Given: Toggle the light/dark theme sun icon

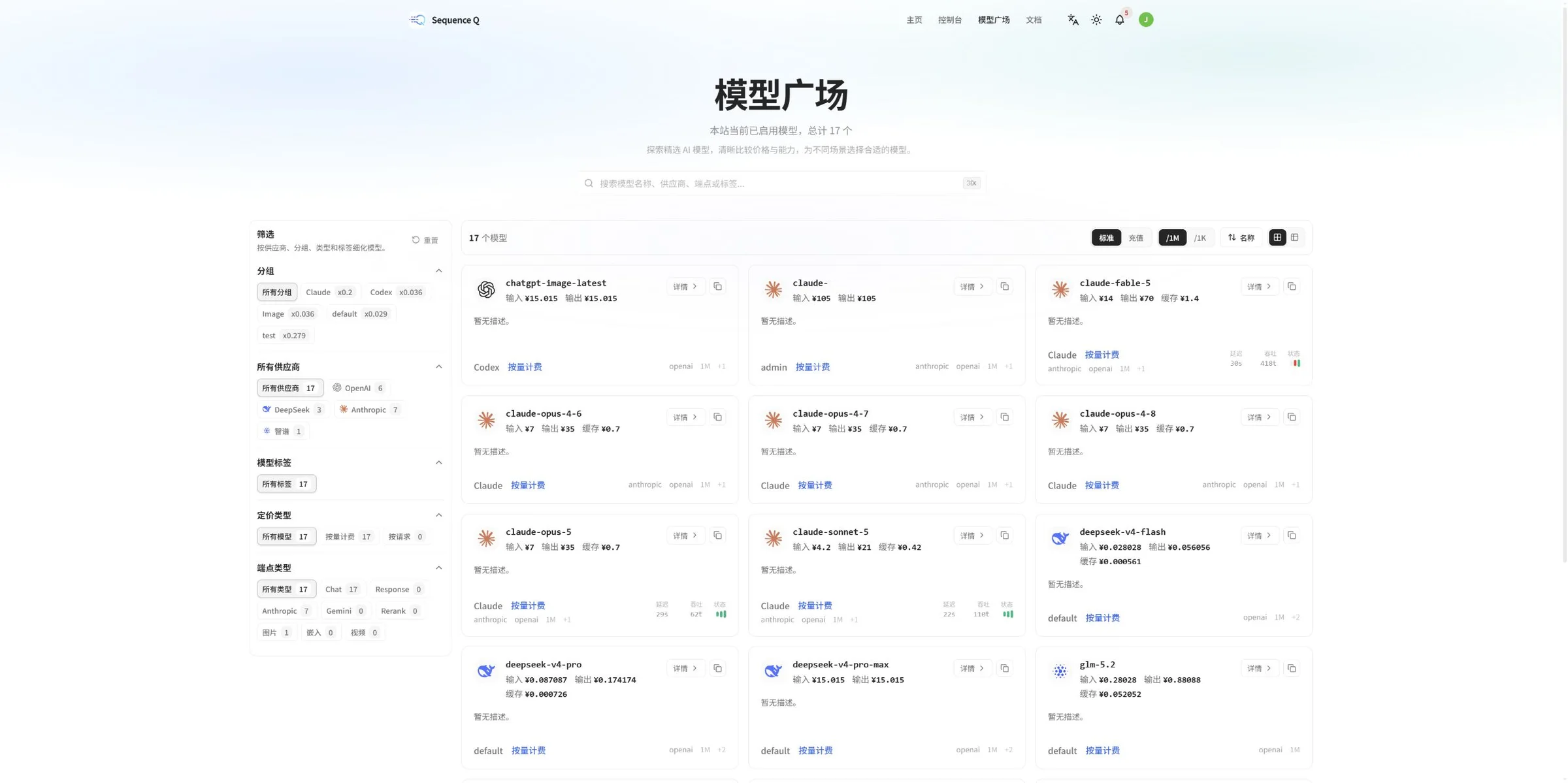Looking at the screenshot, I should [1096, 20].
